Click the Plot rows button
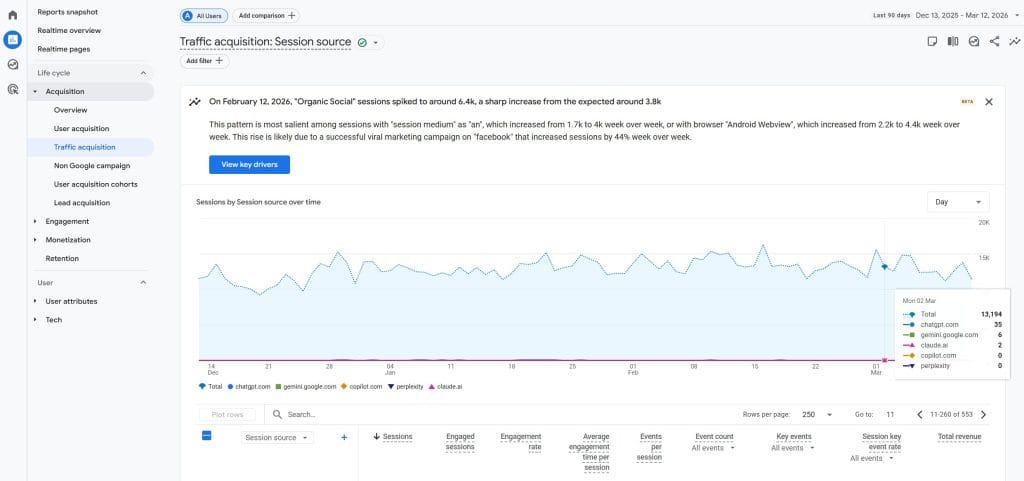 (227, 414)
